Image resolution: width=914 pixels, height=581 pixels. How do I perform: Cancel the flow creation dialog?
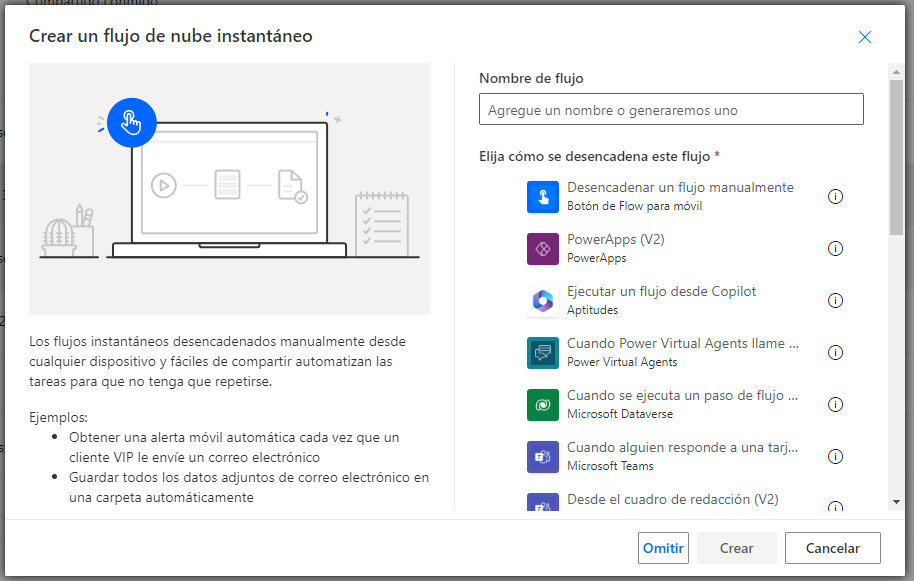pos(832,548)
